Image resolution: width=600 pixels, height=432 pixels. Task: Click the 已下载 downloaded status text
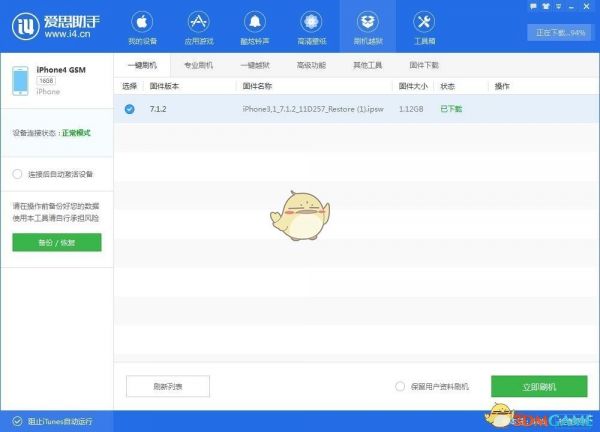(x=451, y=109)
